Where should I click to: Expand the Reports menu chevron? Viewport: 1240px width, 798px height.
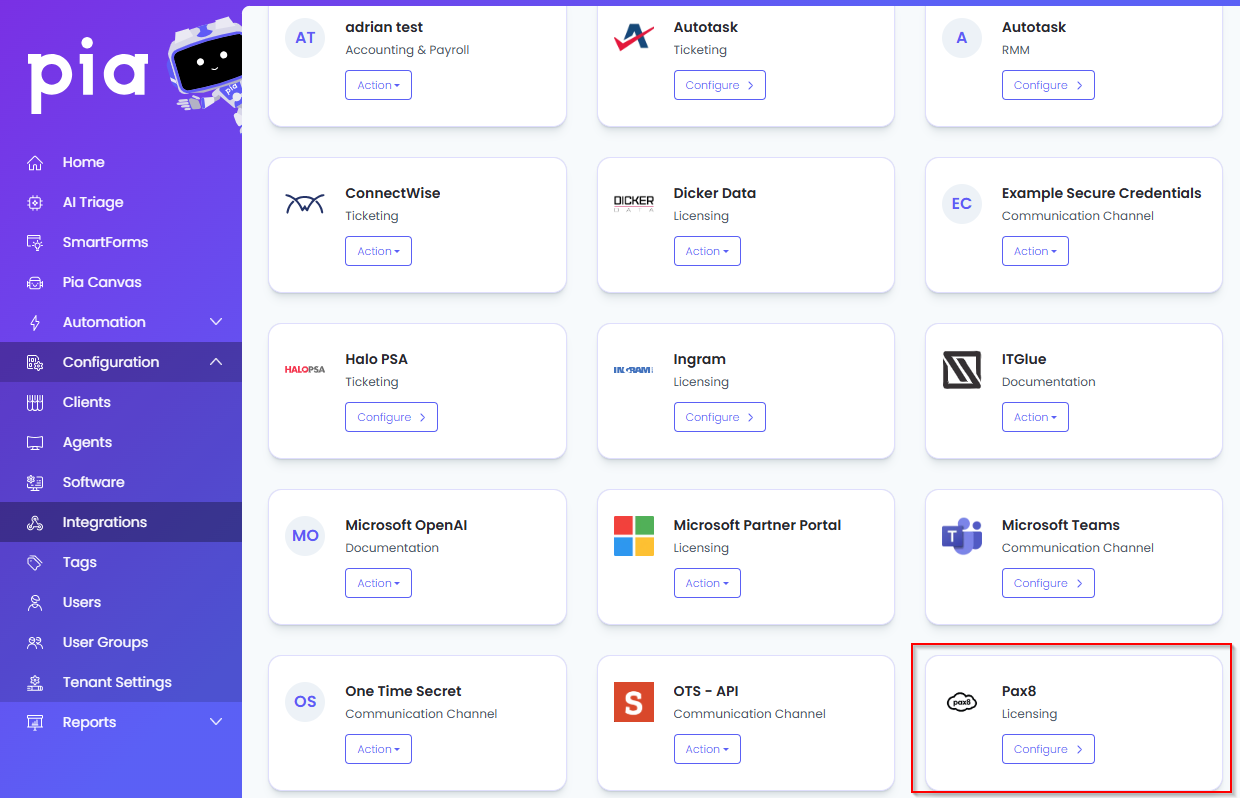[x=216, y=722]
